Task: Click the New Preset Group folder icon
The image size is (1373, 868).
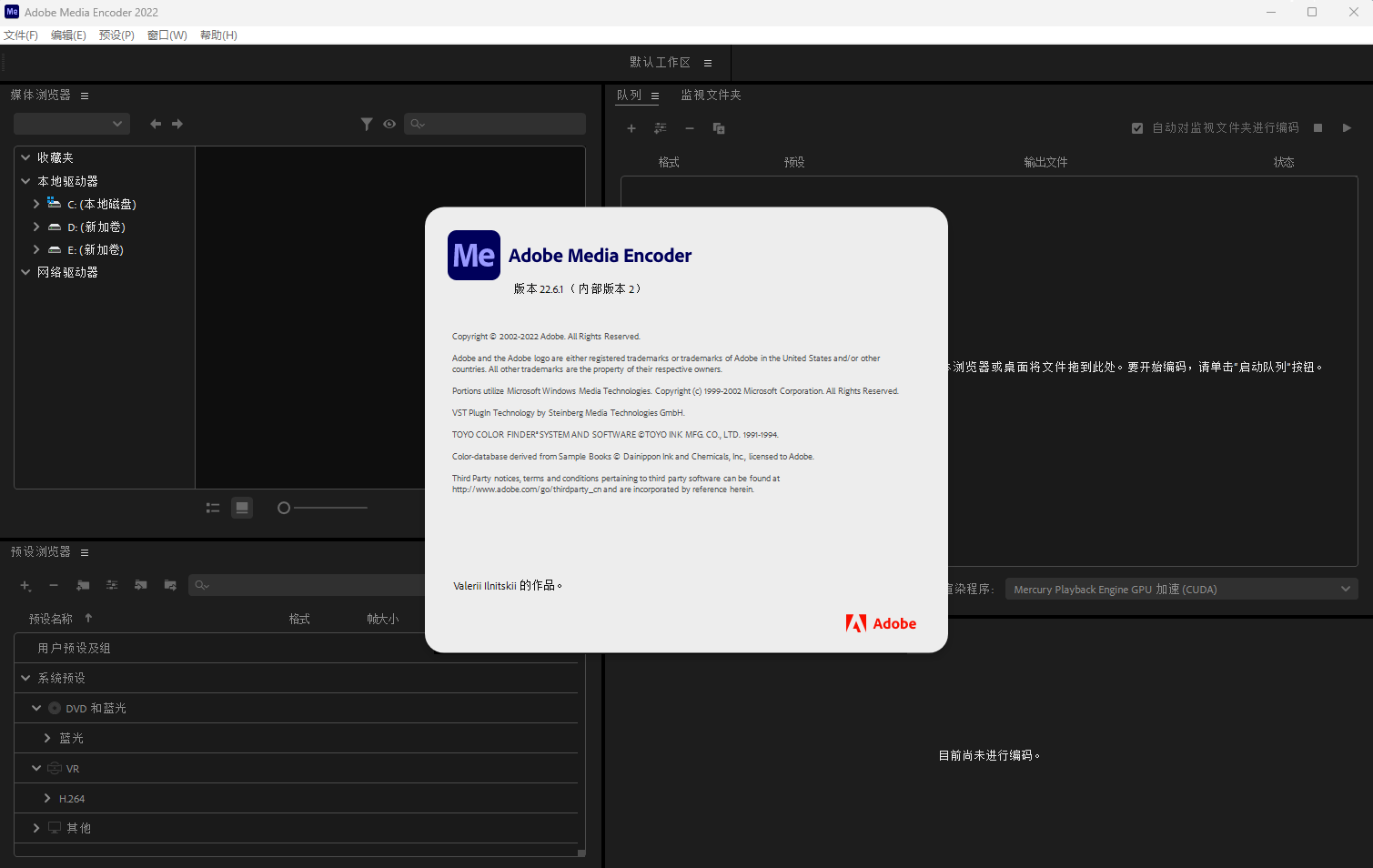Action: coord(83,585)
